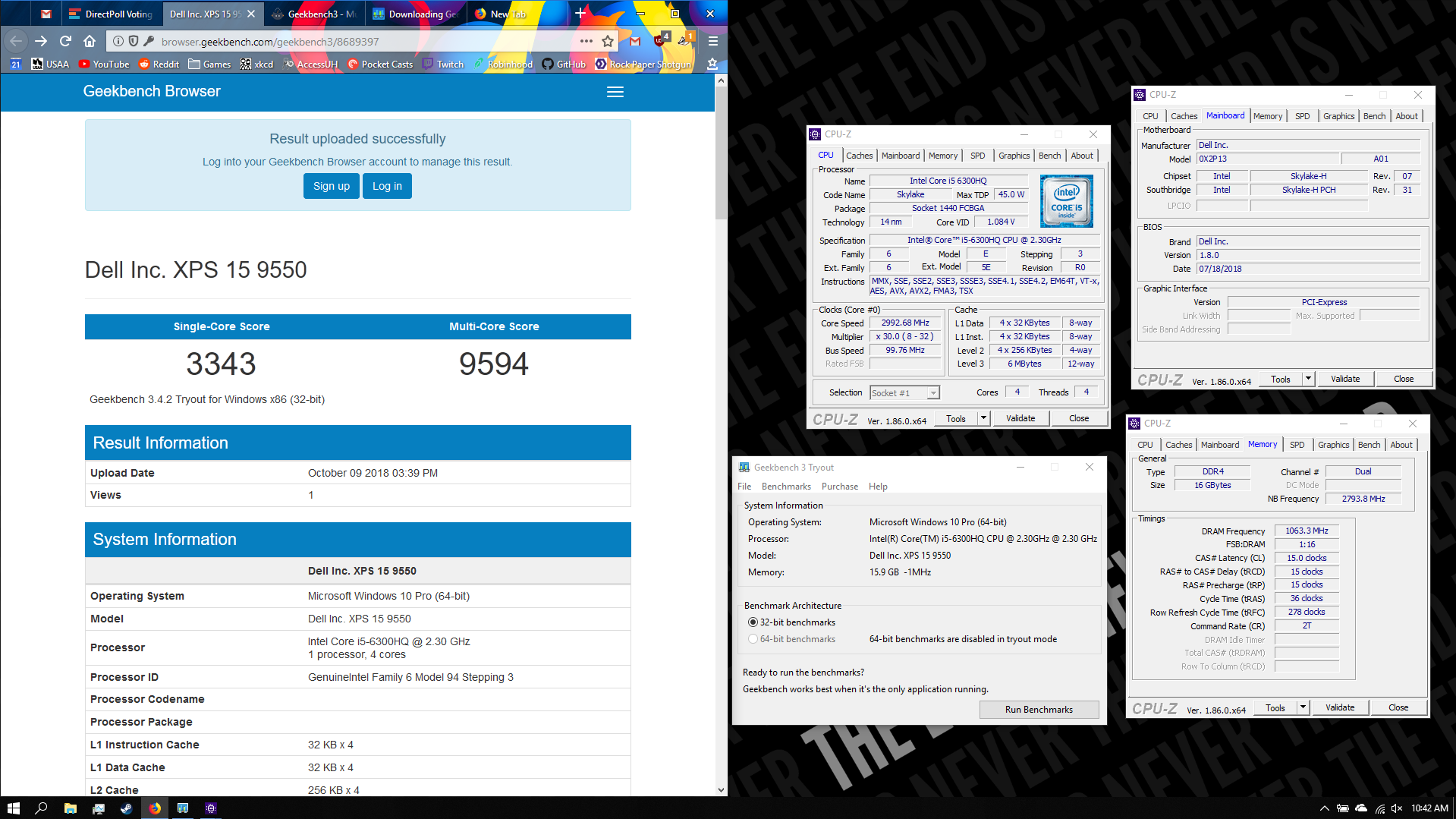Open page actions three-dot menu
The height and width of the screenshot is (819, 1456).
586,41
